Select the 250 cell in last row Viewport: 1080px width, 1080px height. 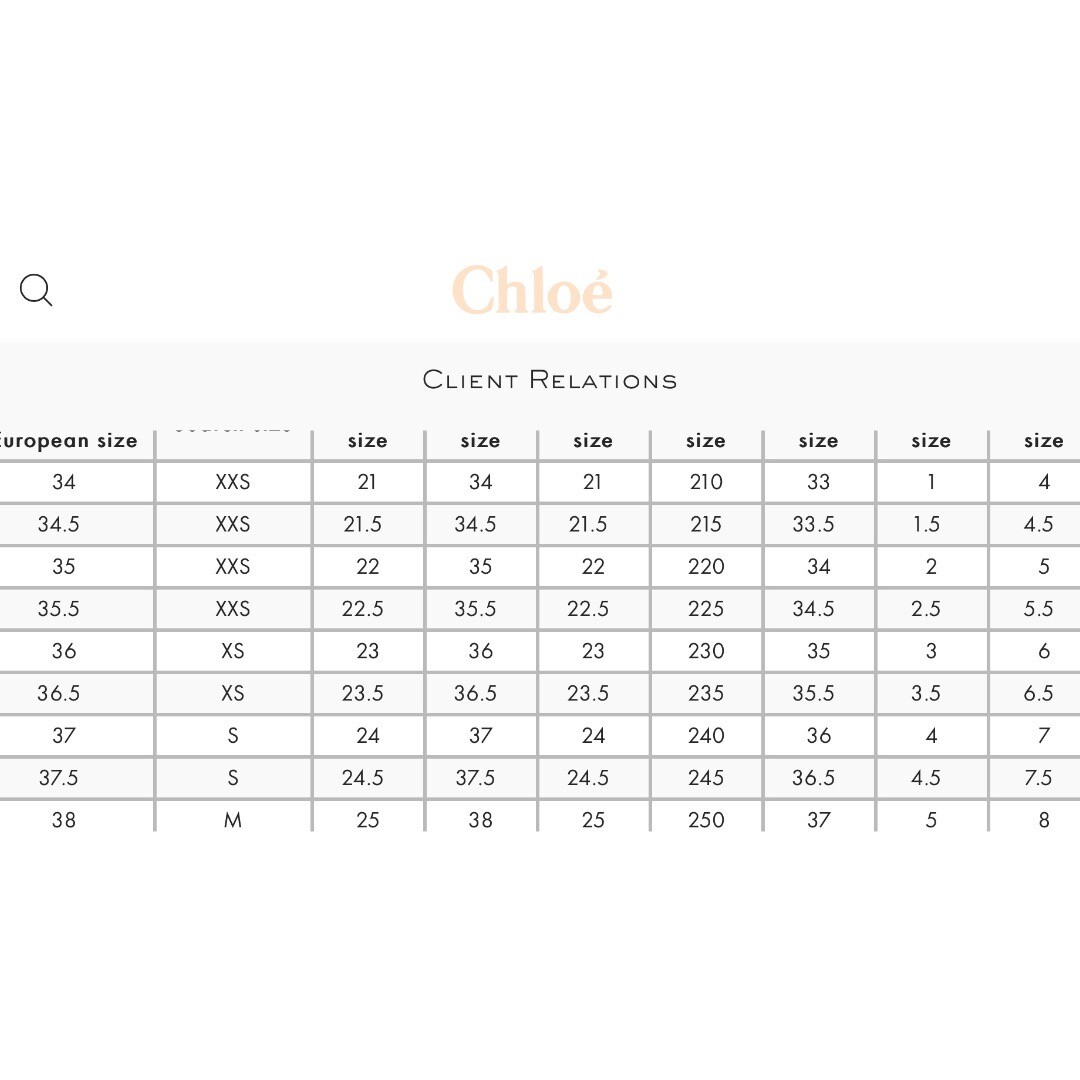706,820
